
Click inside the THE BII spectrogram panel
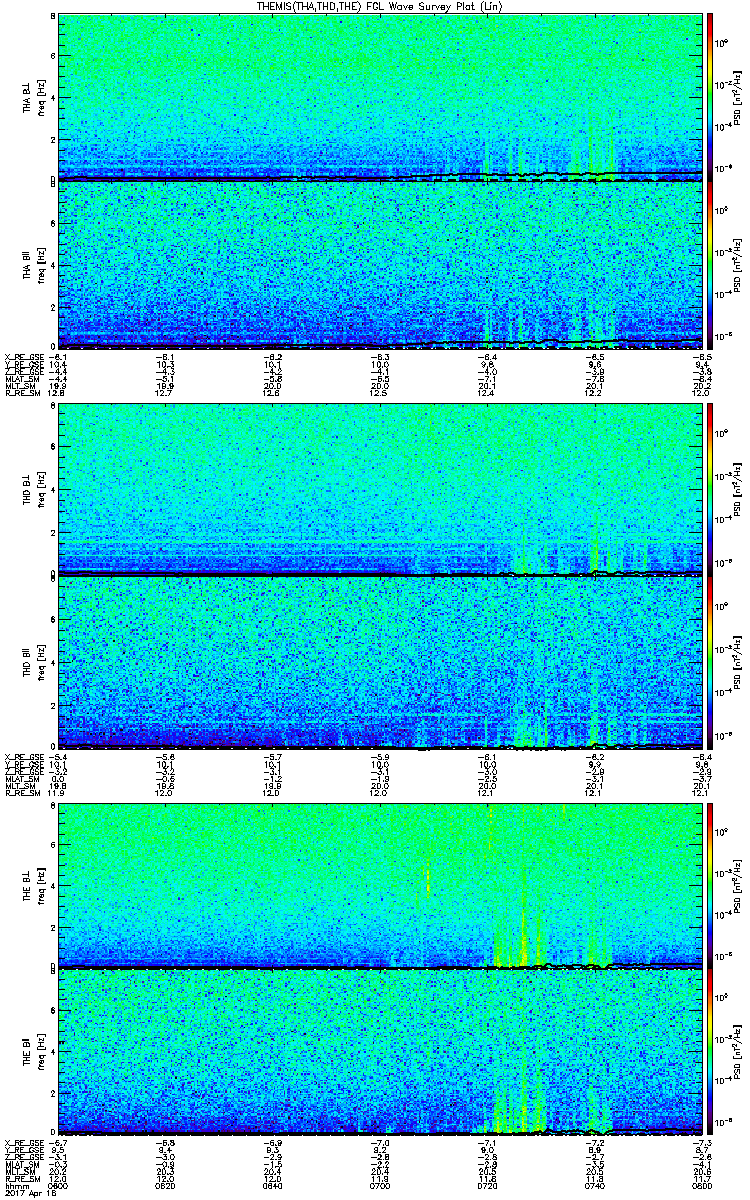pyautogui.click(x=380, y=1054)
